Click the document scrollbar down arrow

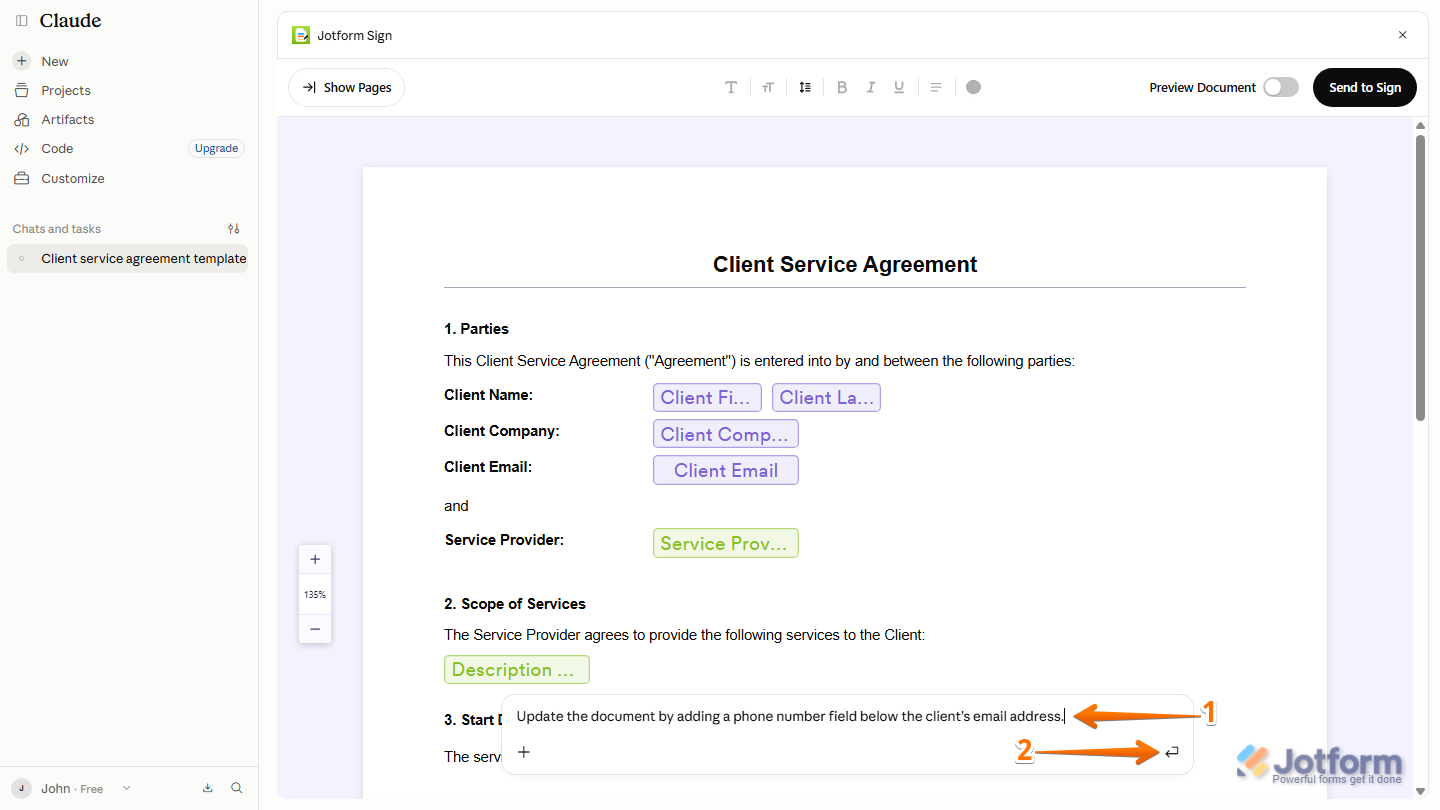click(1420, 791)
